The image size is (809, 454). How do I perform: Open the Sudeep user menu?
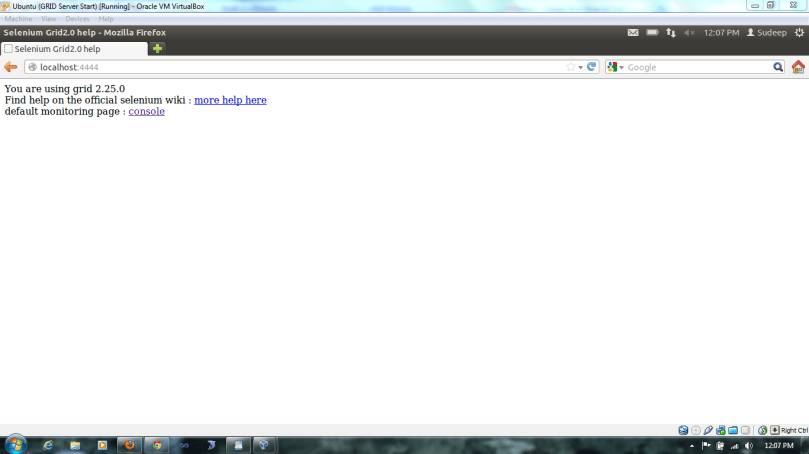click(x=767, y=33)
